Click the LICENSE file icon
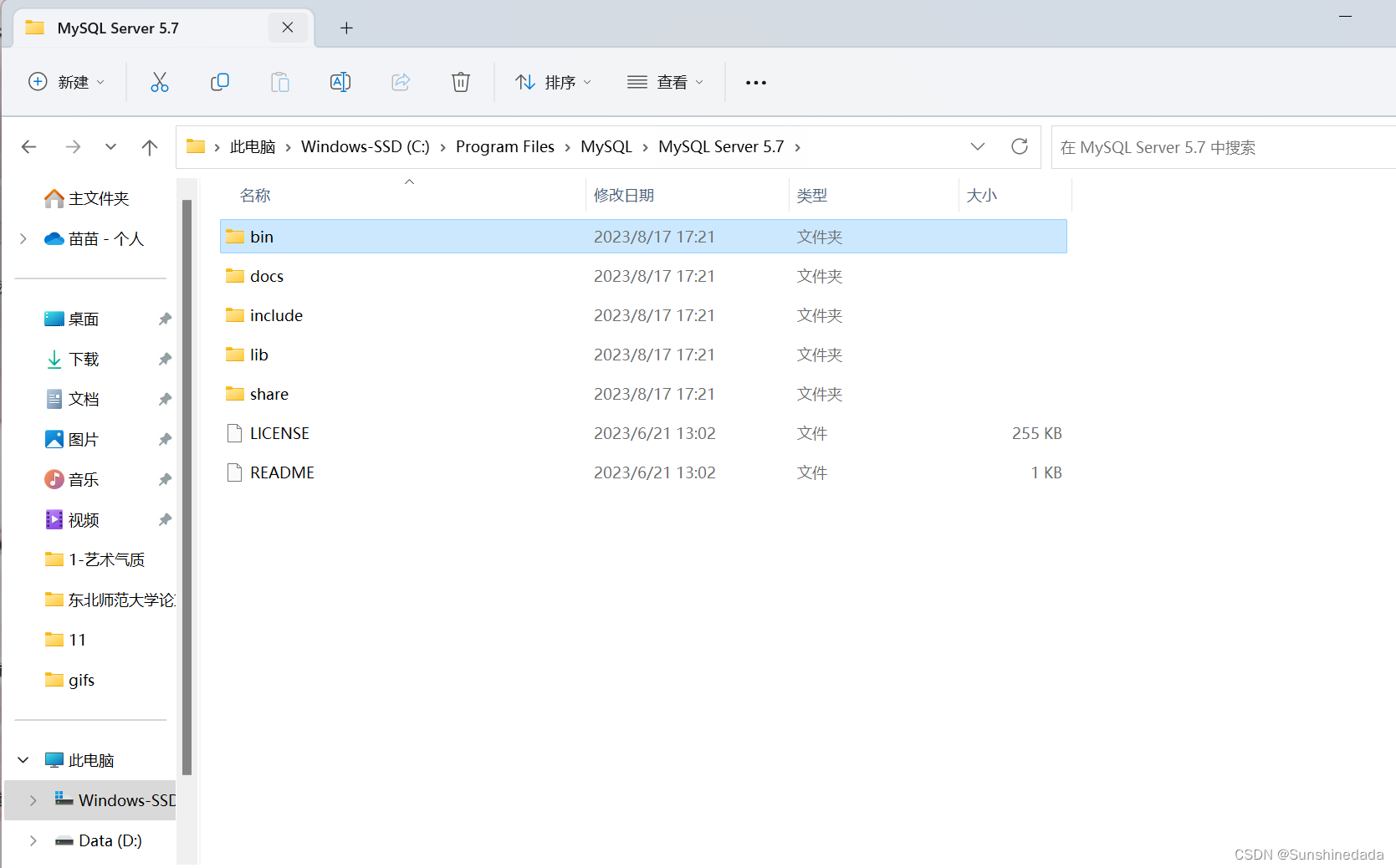Screen dimensions: 1396x868 [x=235, y=433]
